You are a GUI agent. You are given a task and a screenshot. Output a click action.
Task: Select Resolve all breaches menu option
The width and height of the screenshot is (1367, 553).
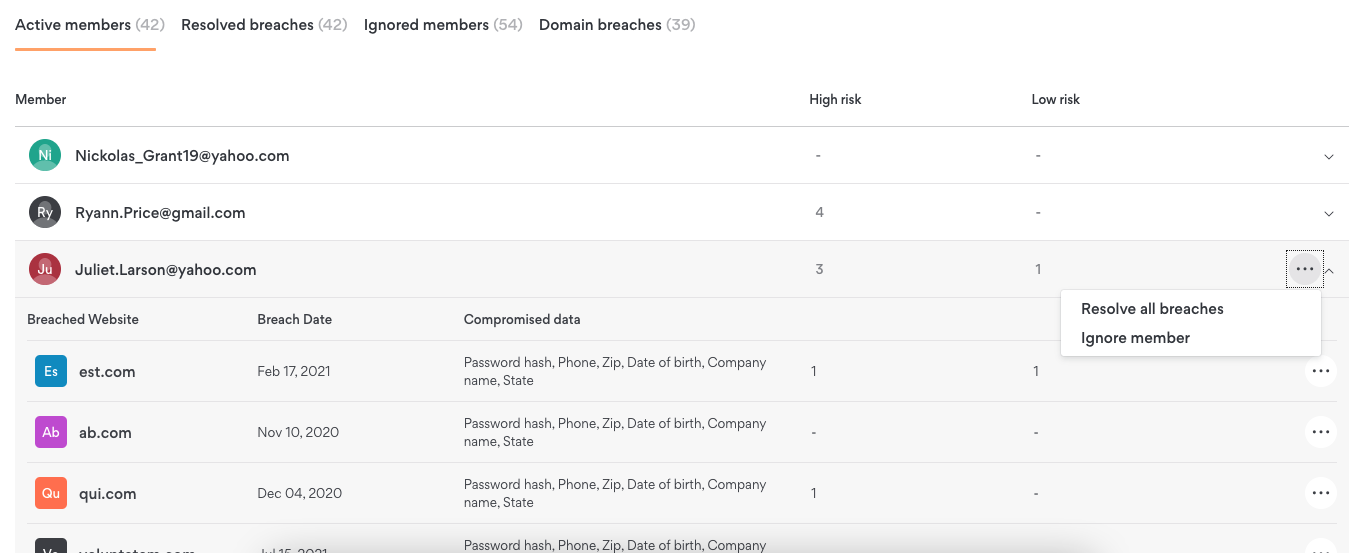pyautogui.click(x=1152, y=309)
